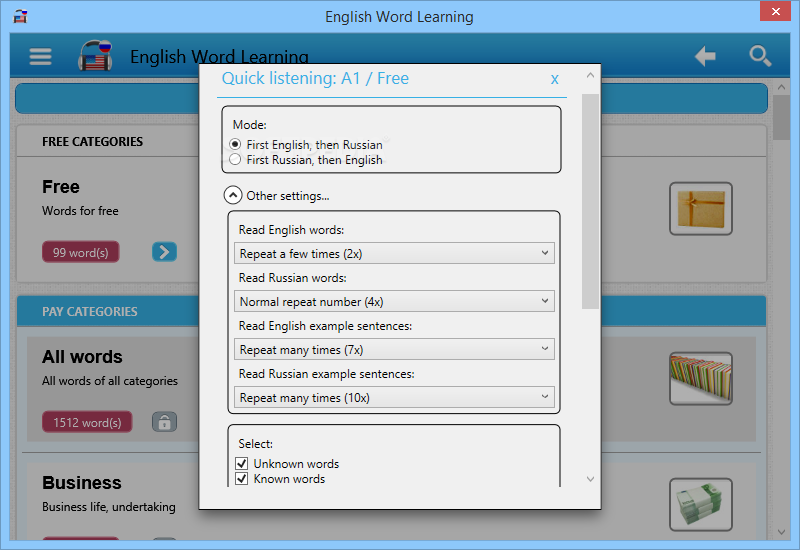Close the Quick listening dialog with x
The image size is (800, 550).
(x=555, y=79)
